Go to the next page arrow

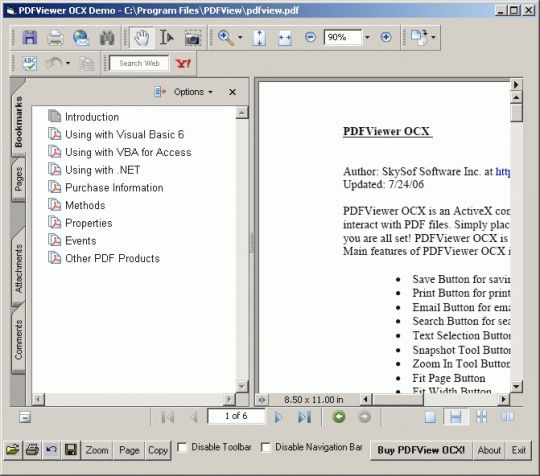click(x=278, y=417)
